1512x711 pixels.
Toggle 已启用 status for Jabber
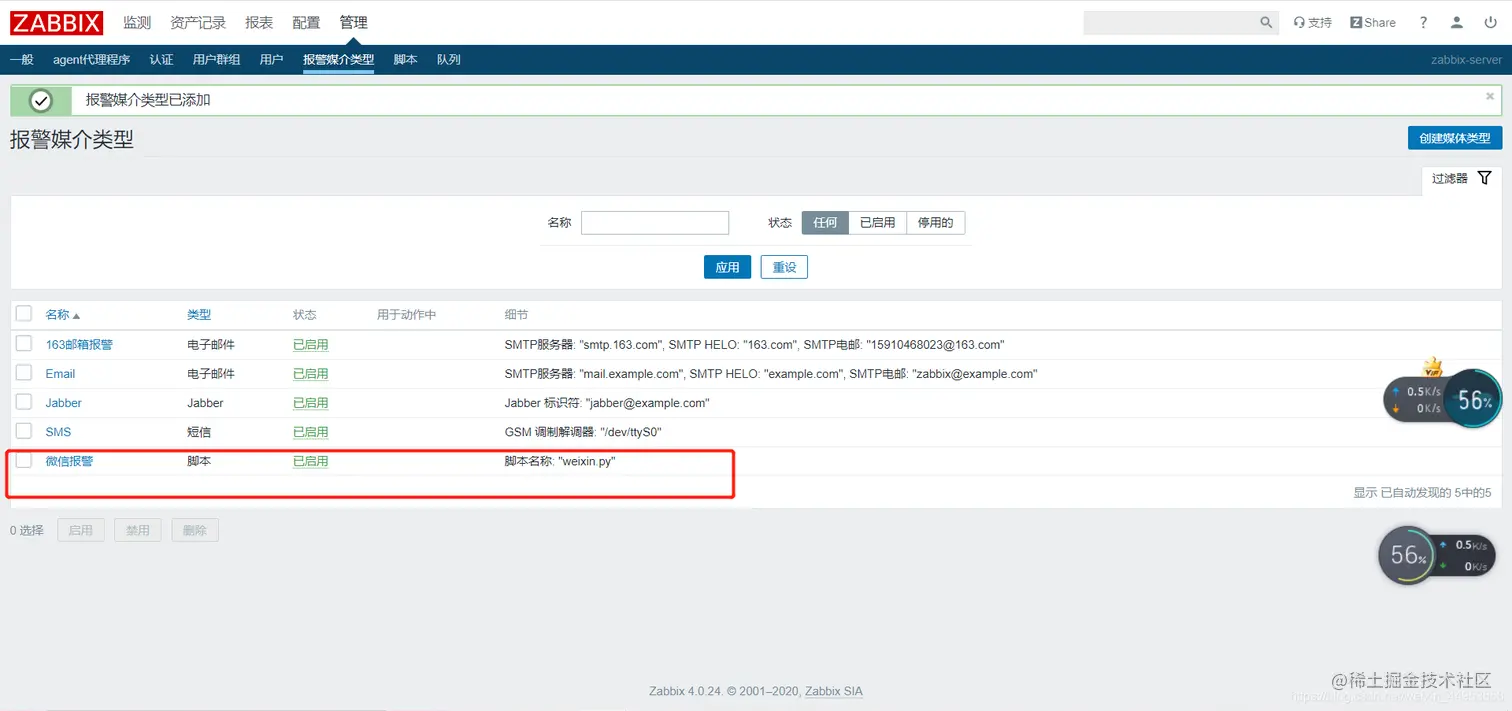point(311,403)
